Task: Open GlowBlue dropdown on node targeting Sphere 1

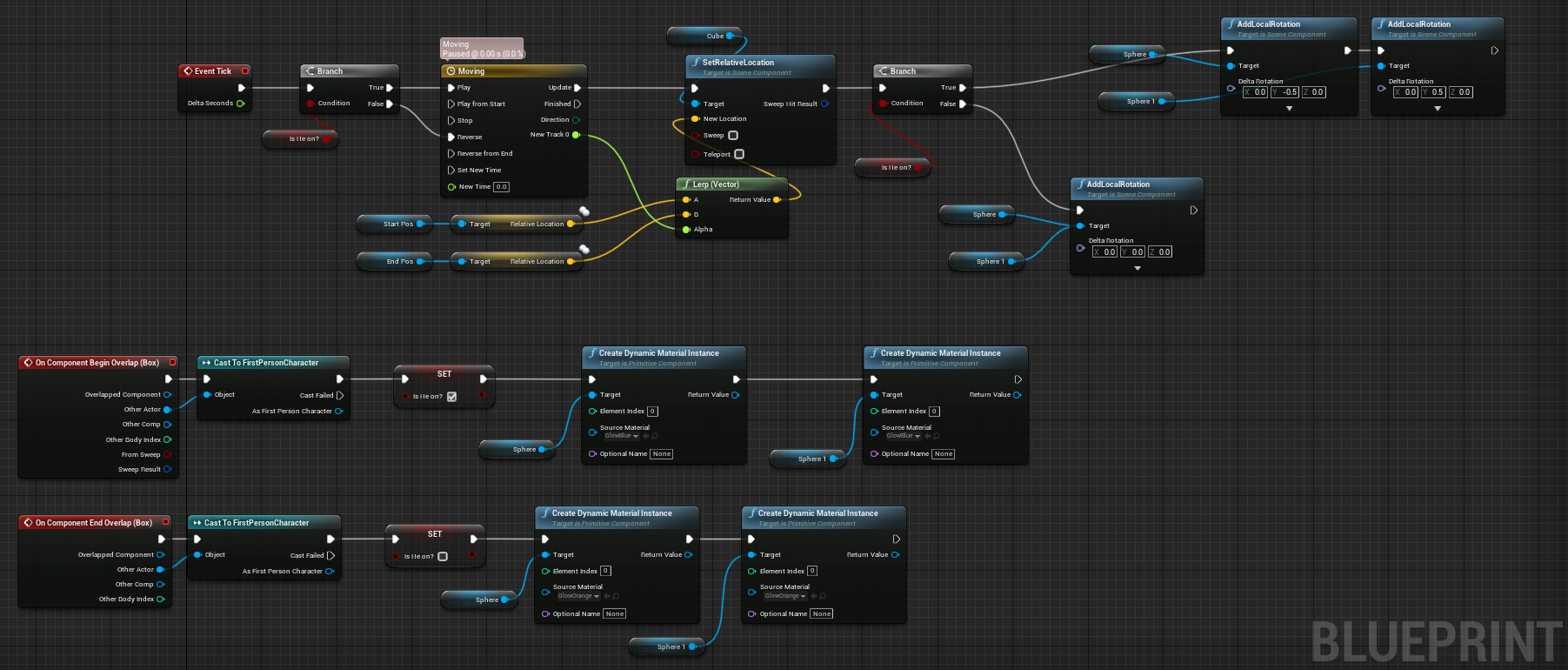Action: pos(904,436)
